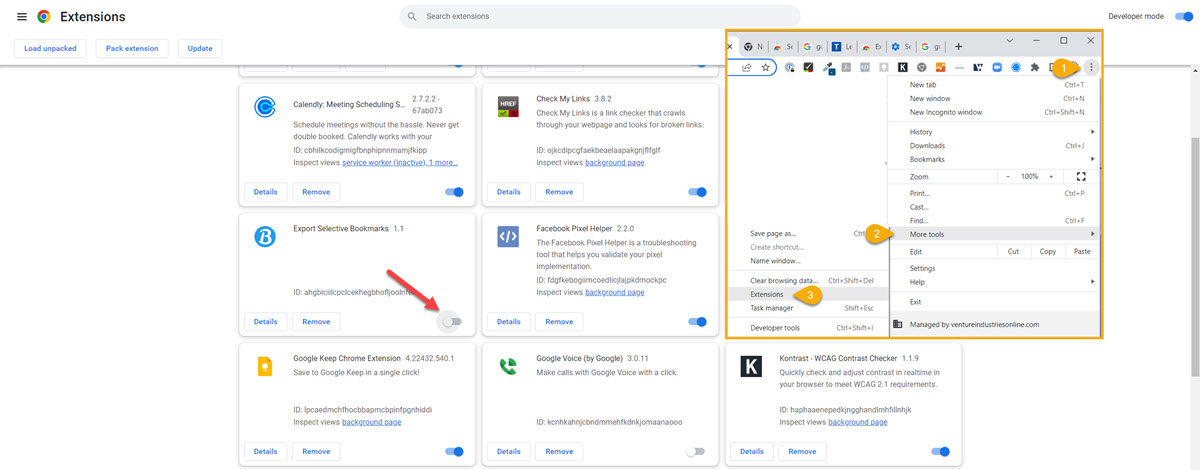Click Pack extension button
This screenshot has height=470, width=1200.
[x=132, y=48]
